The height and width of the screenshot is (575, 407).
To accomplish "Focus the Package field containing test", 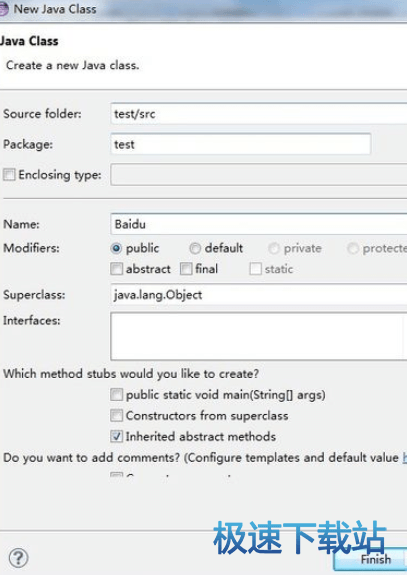I will pos(241,144).
